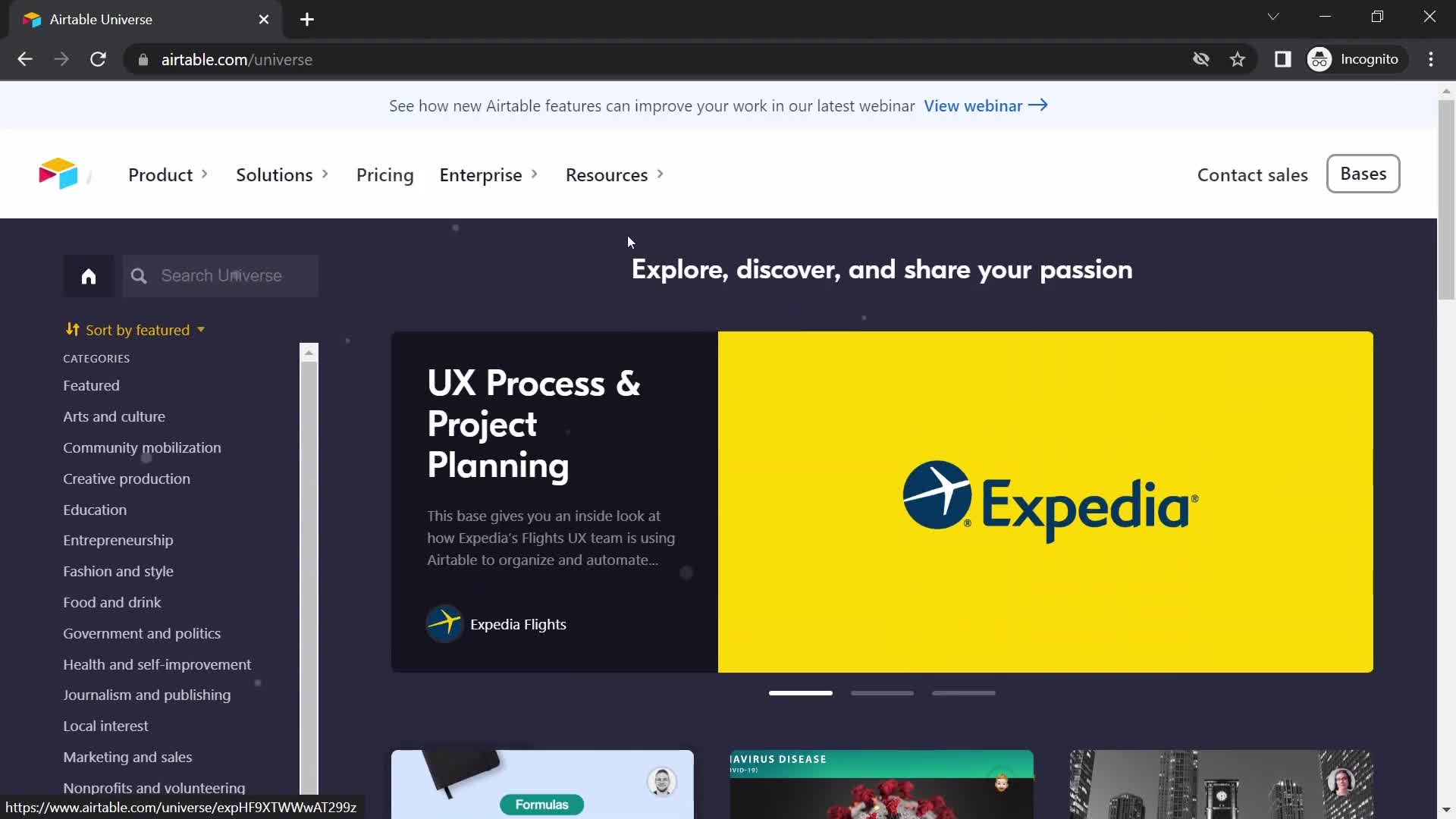The image size is (1456, 819).
Task: Click the home icon in Universe
Action: pyautogui.click(x=88, y=276)
